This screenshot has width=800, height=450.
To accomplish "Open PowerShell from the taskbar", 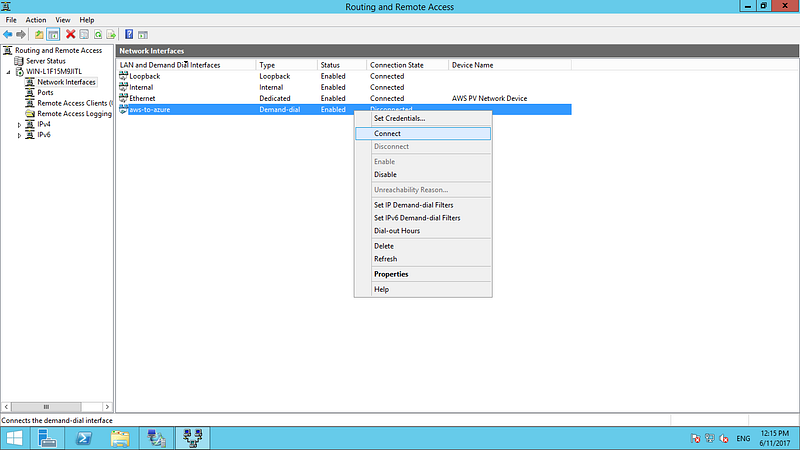I will pos(84,438).
